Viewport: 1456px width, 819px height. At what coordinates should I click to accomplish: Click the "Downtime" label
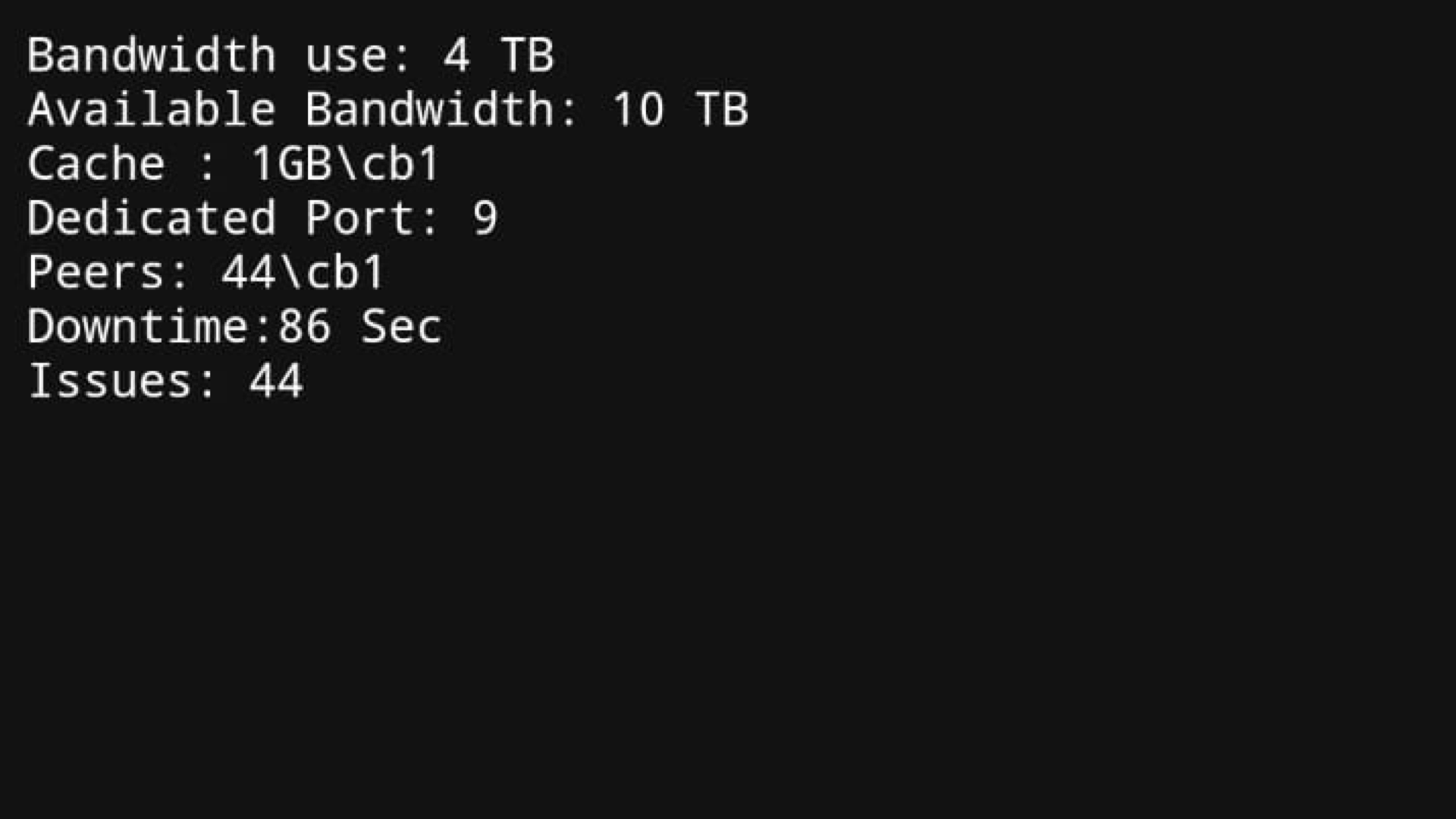click(x=138, y=327)
